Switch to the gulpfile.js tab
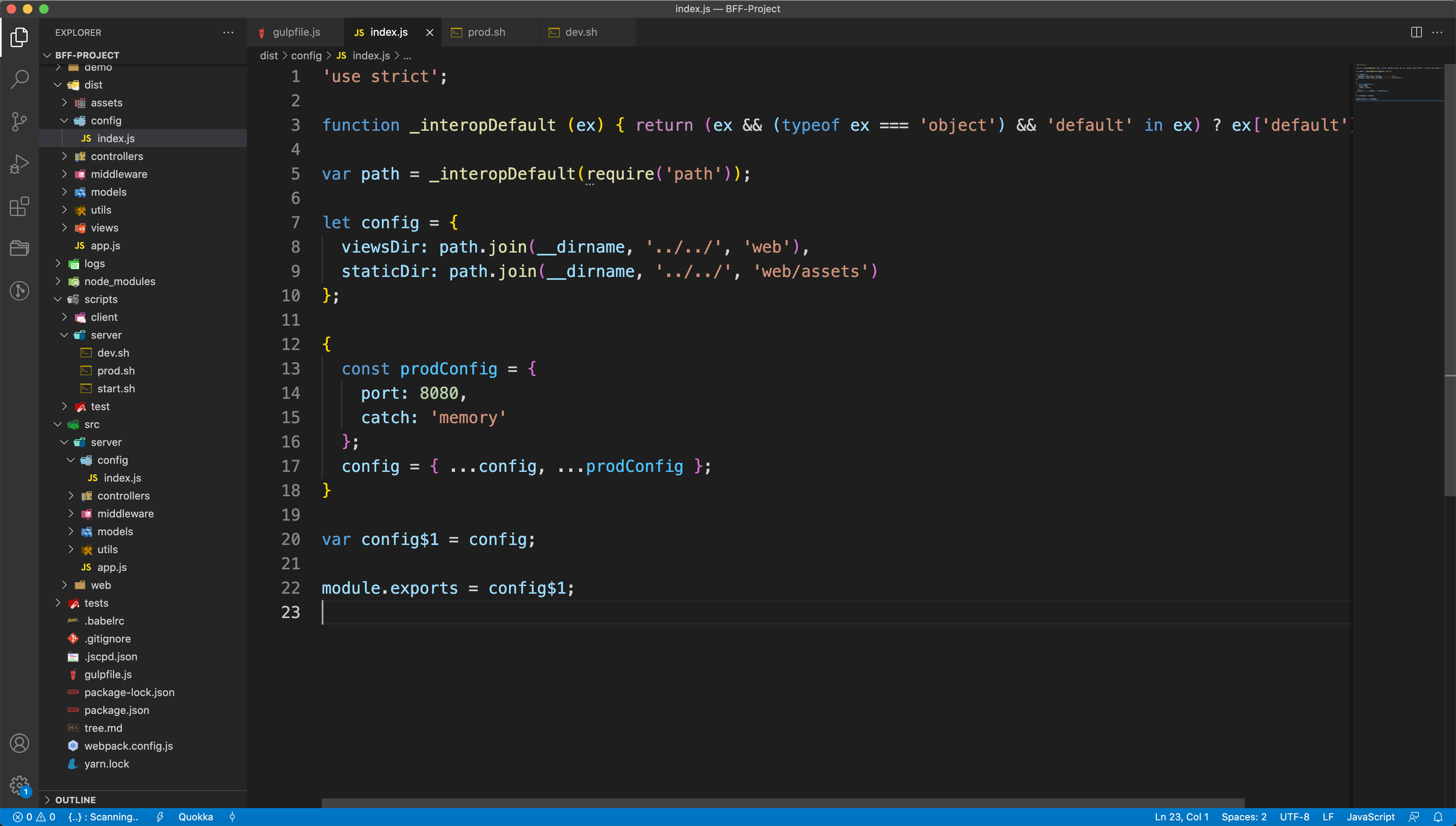 click(296, 32)
